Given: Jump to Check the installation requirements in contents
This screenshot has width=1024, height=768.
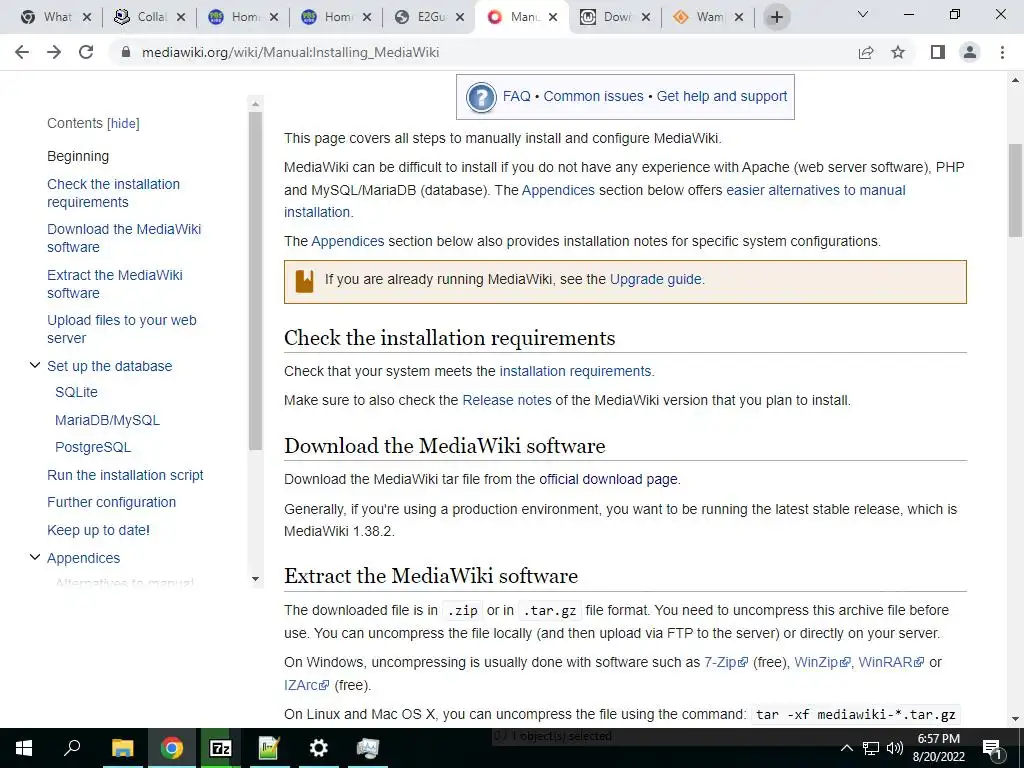Looking at the screenshot, I should 113,193.
